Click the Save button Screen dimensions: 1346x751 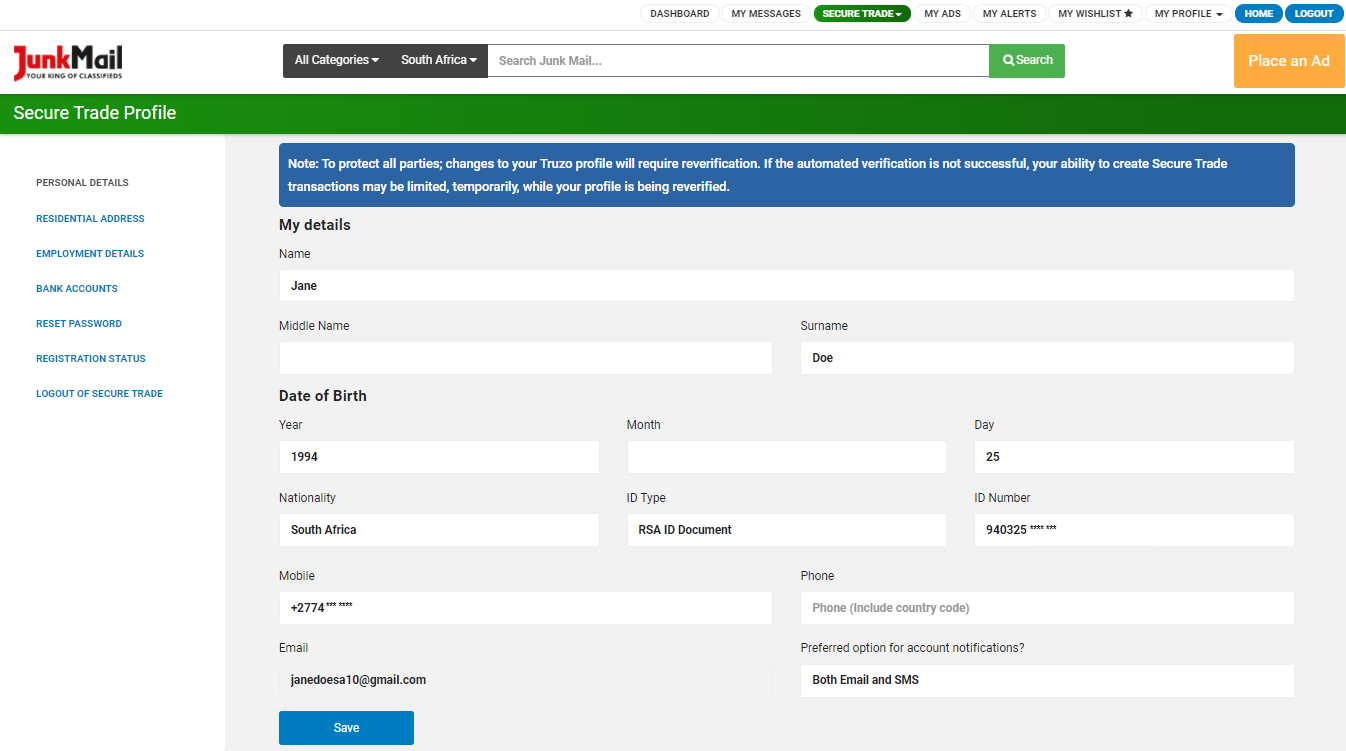(346, 728)
